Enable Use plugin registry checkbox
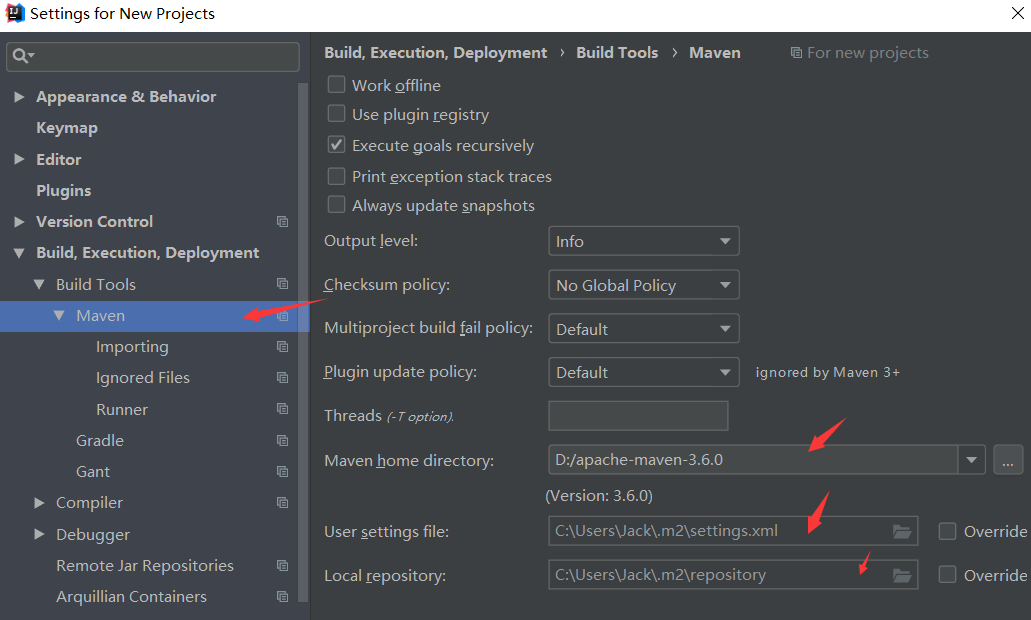 point(336,114)
